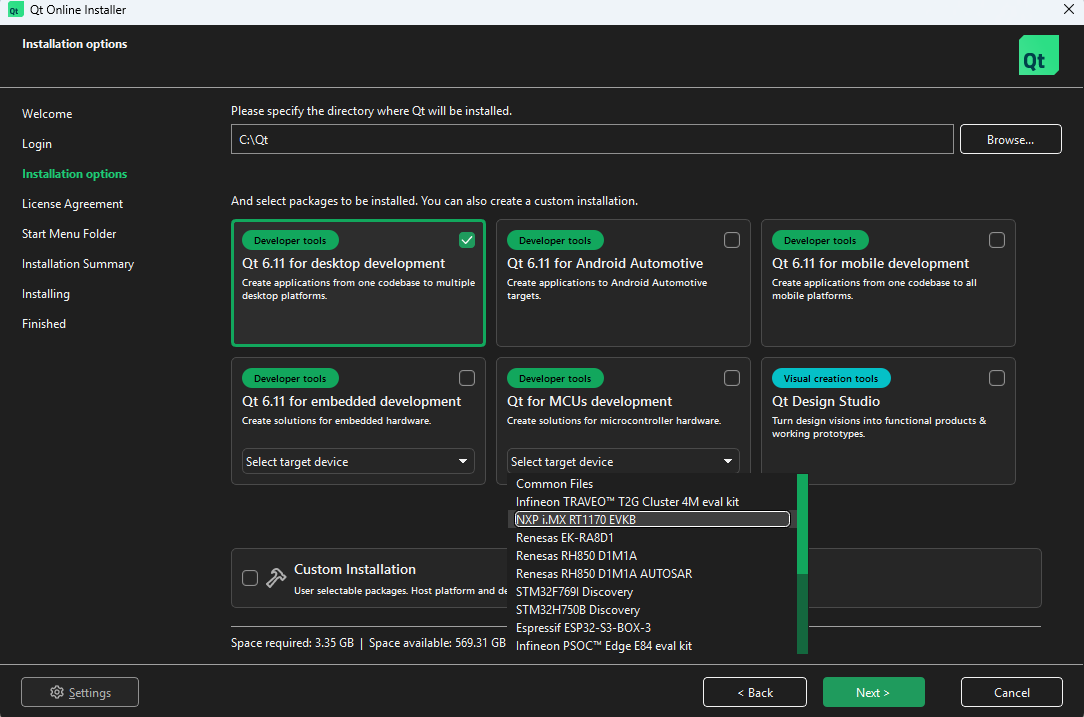Click Developer tools badge on Android Automotive card
Viewport: 1084px width, 717px height.
point(555,240)
